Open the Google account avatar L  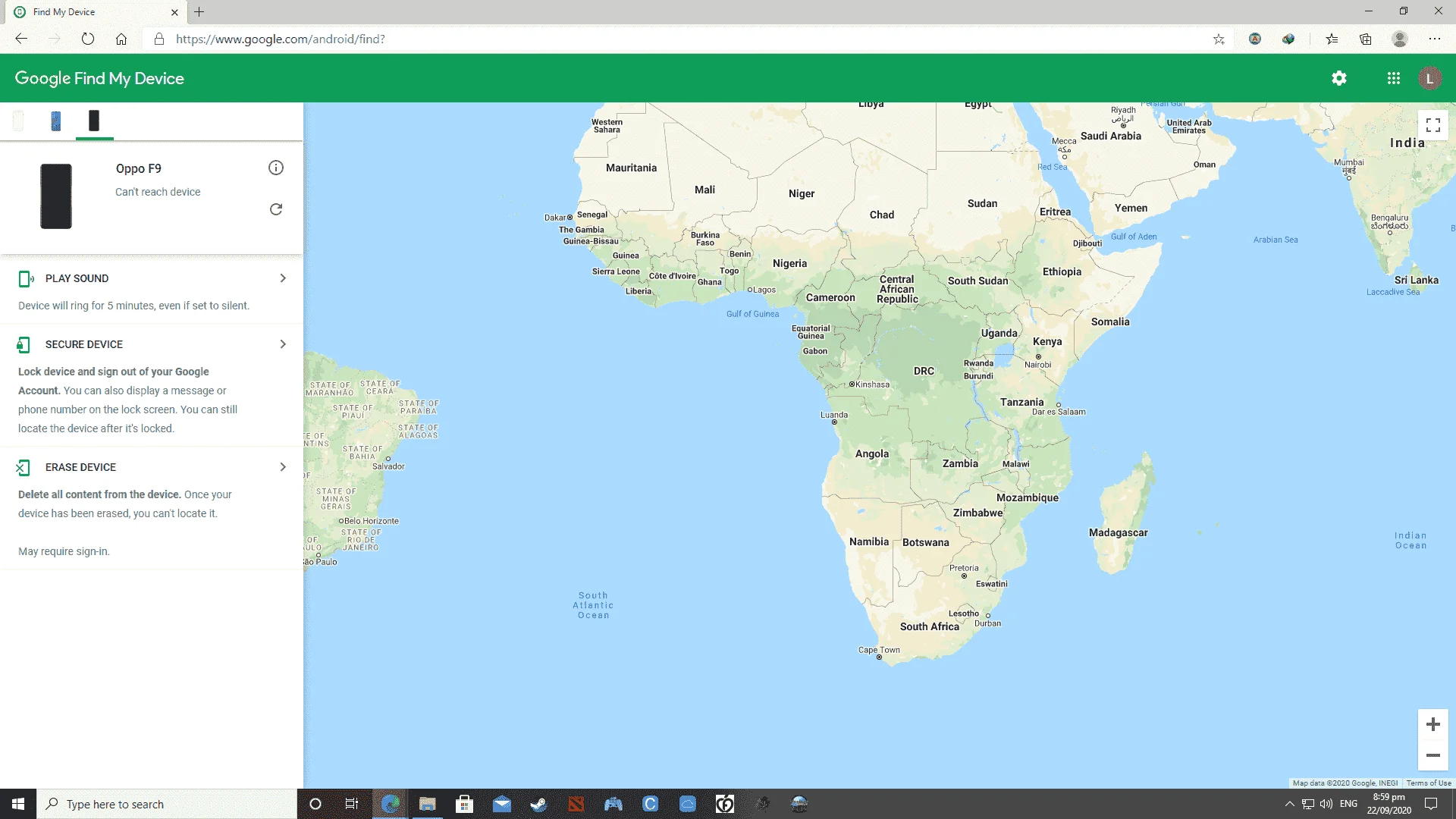pyautogui.click(x=1430, y=78)
